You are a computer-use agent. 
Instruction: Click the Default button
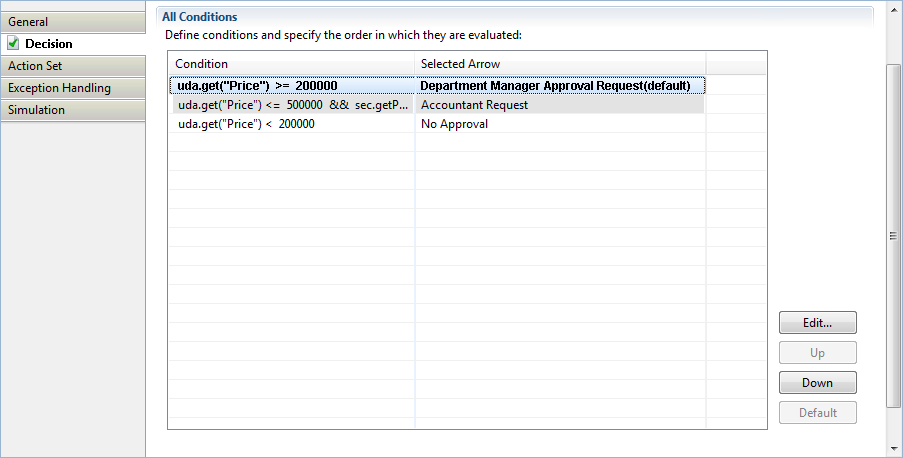[x=817, y=413]
